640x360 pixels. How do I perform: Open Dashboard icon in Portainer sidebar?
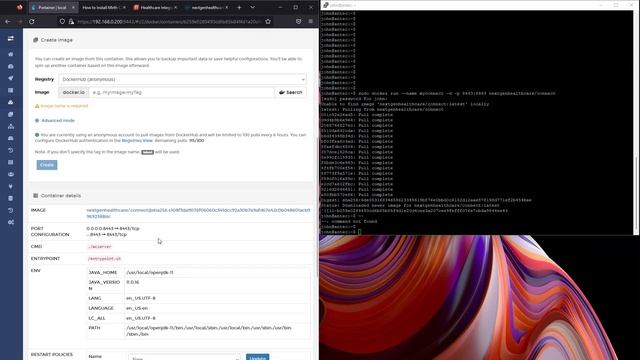coord(11,66)
